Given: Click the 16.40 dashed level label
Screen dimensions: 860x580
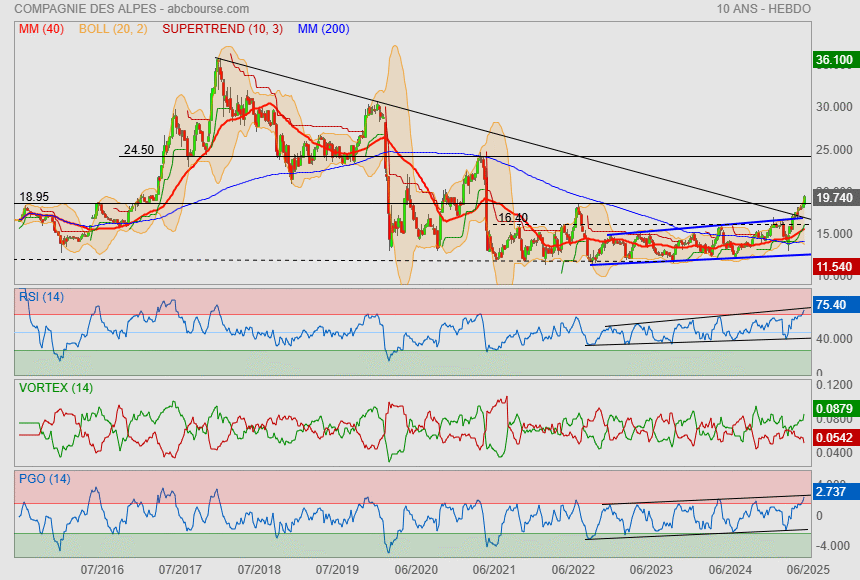Looking at the screenshot, I should (x=513, y=218).
